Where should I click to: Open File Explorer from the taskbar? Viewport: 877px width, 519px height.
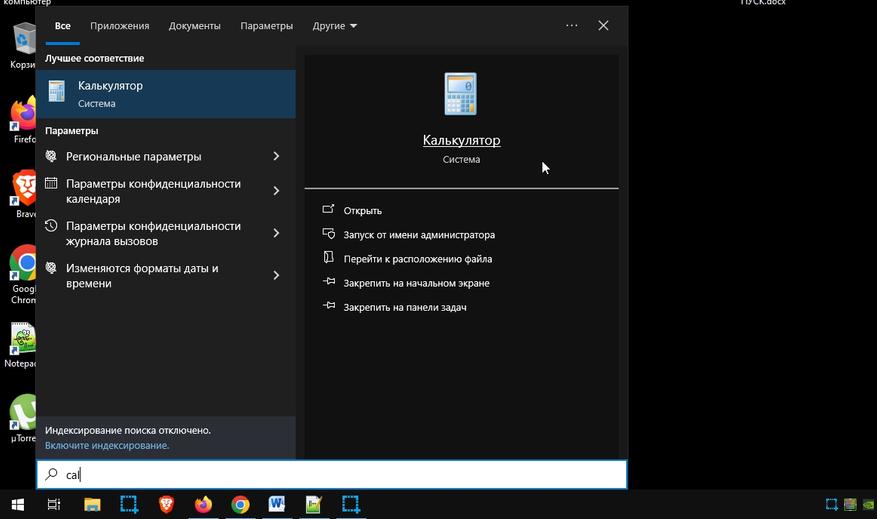[x=92, y=504]
